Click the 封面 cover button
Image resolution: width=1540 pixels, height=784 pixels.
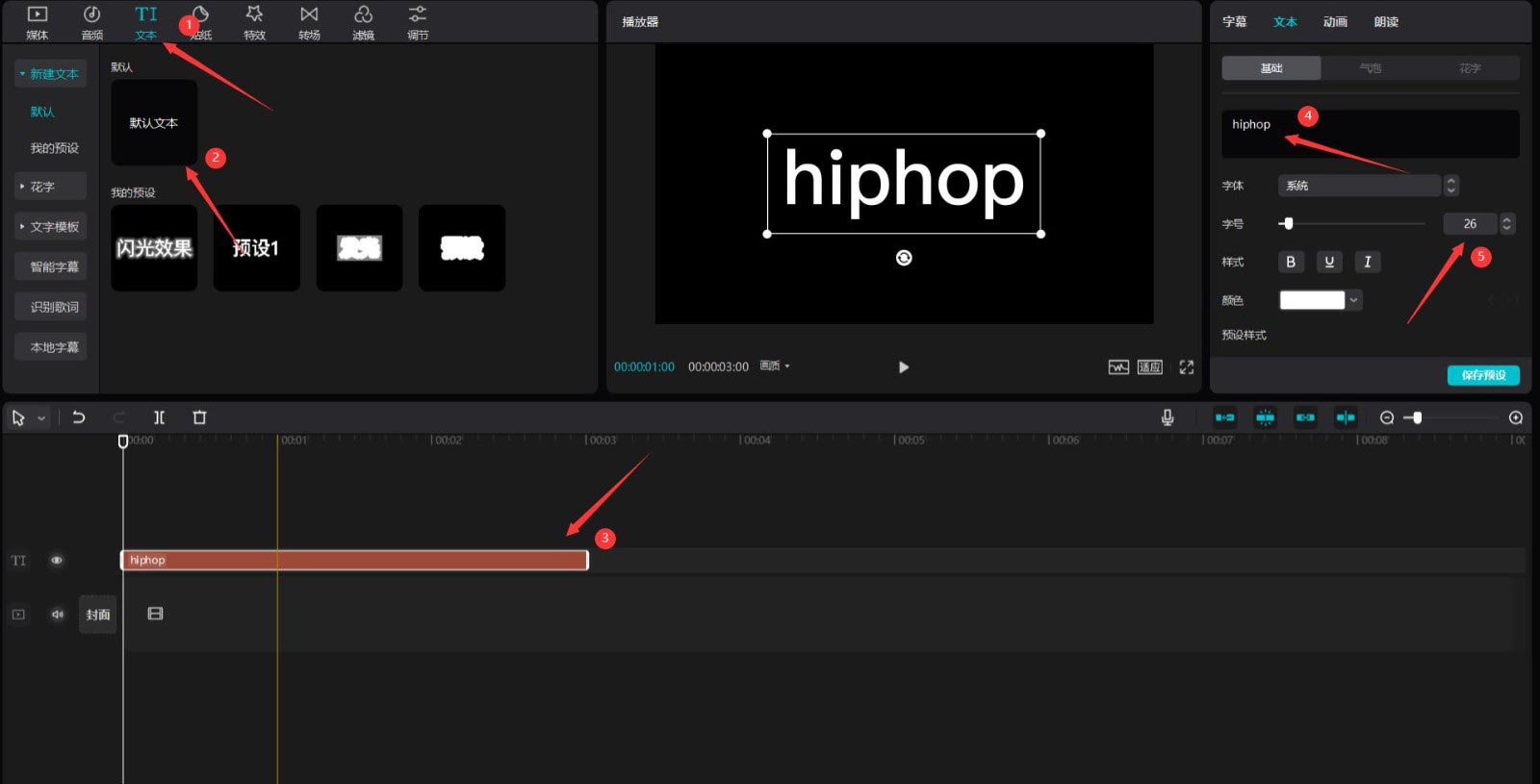(x=98, y=615)
